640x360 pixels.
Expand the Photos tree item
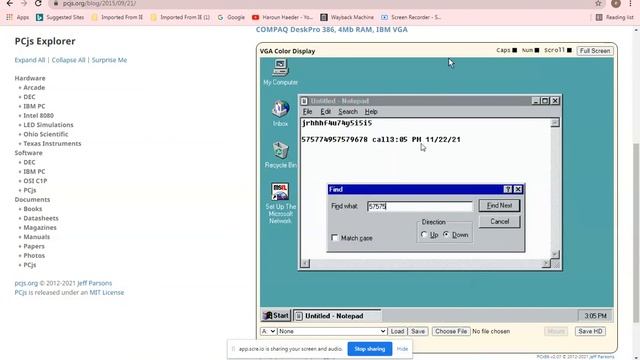(x=34, y=256)
